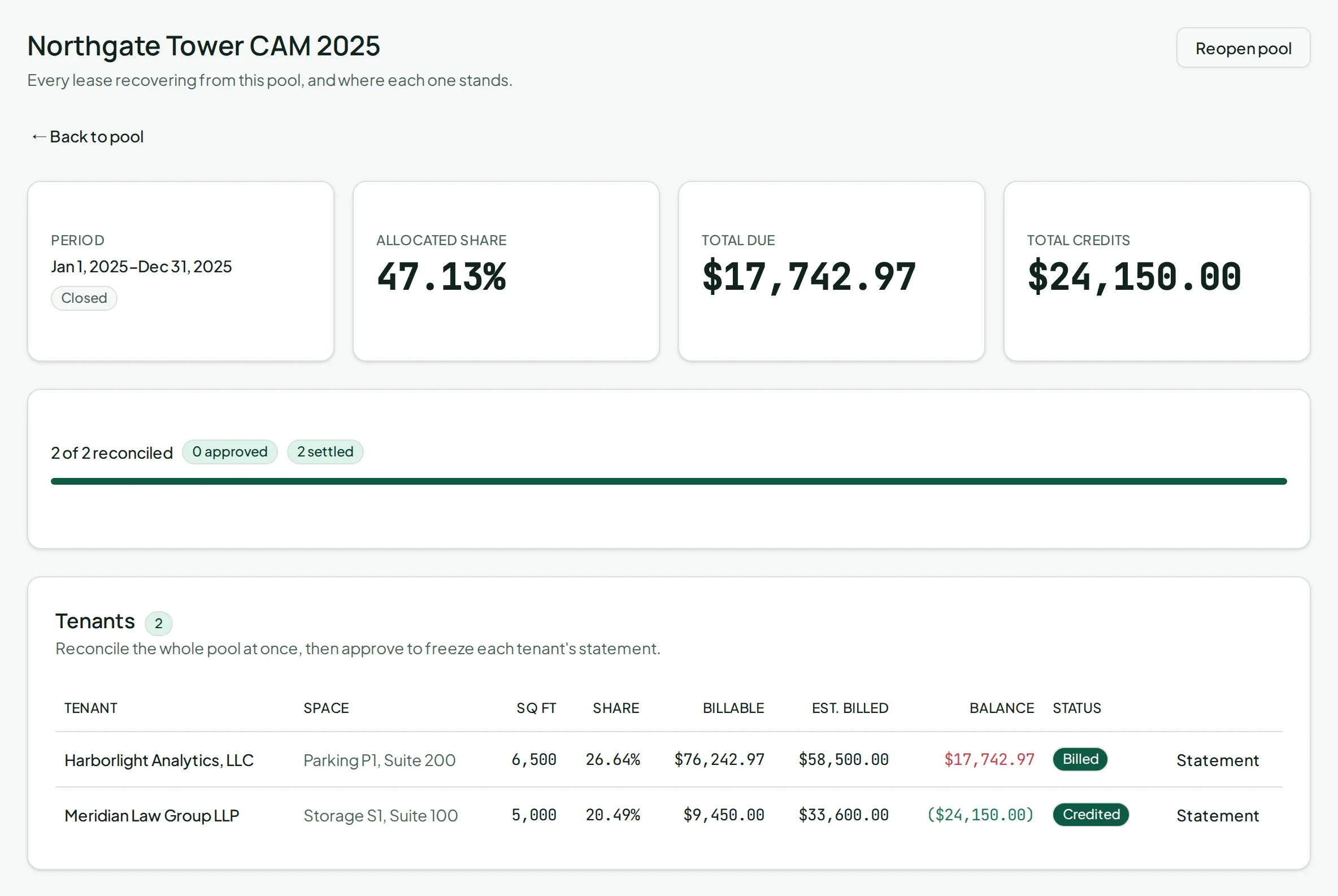Click the $9,450.00 billable amount
The width and height of the screenshot is (1338, 896).
click(724, 815)
